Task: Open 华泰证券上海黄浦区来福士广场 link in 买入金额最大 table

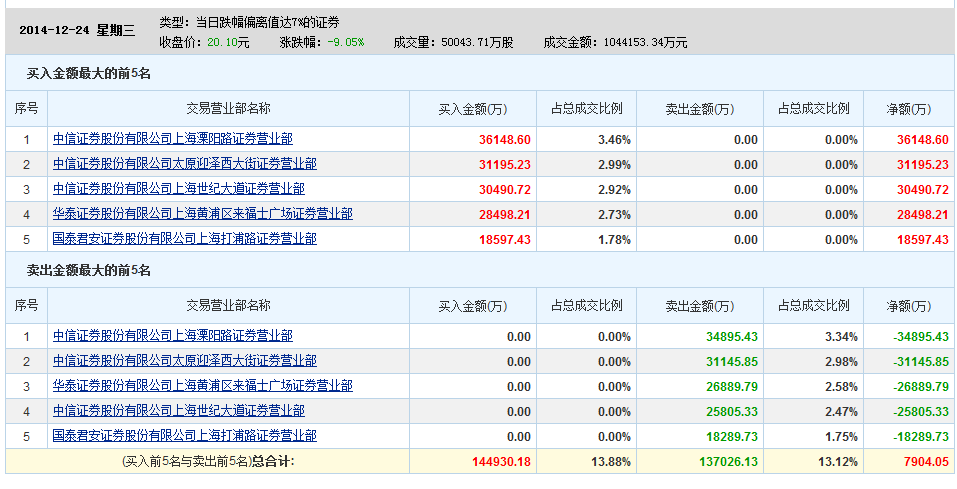Action: (203, 214)
